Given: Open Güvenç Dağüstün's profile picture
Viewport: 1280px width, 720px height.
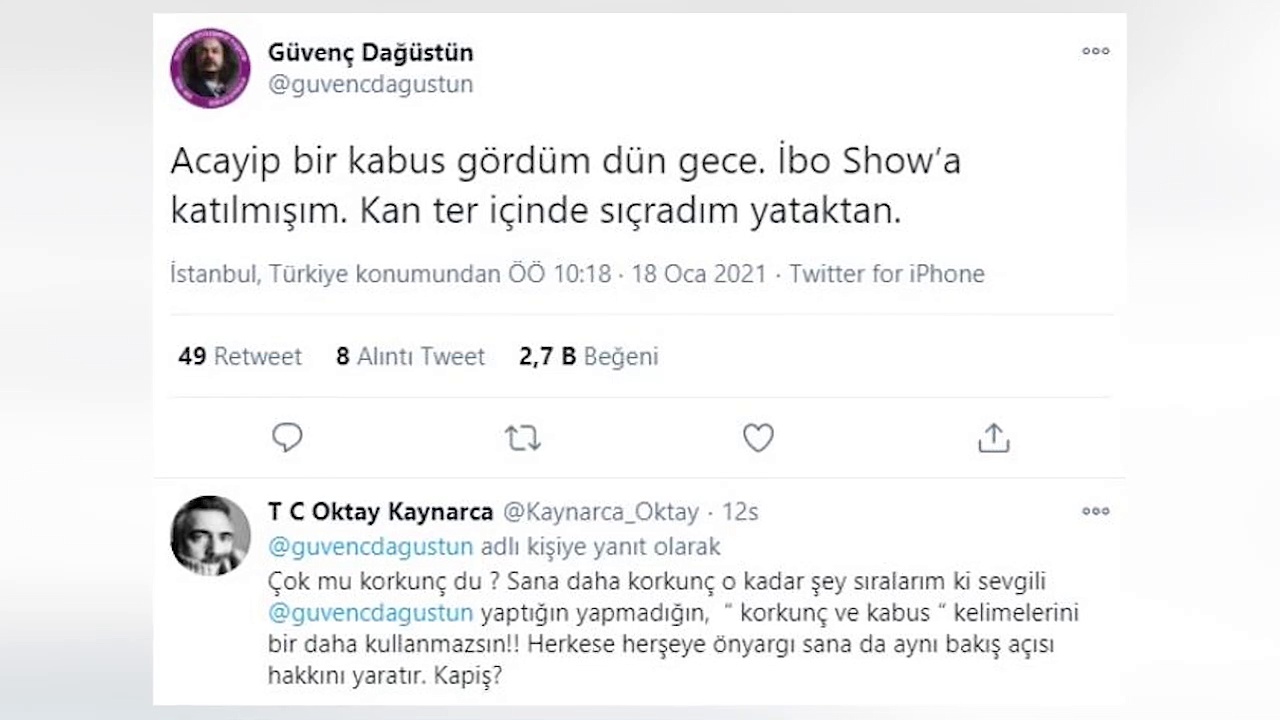Looking at the screenshot, I should [x=210, y=68].
